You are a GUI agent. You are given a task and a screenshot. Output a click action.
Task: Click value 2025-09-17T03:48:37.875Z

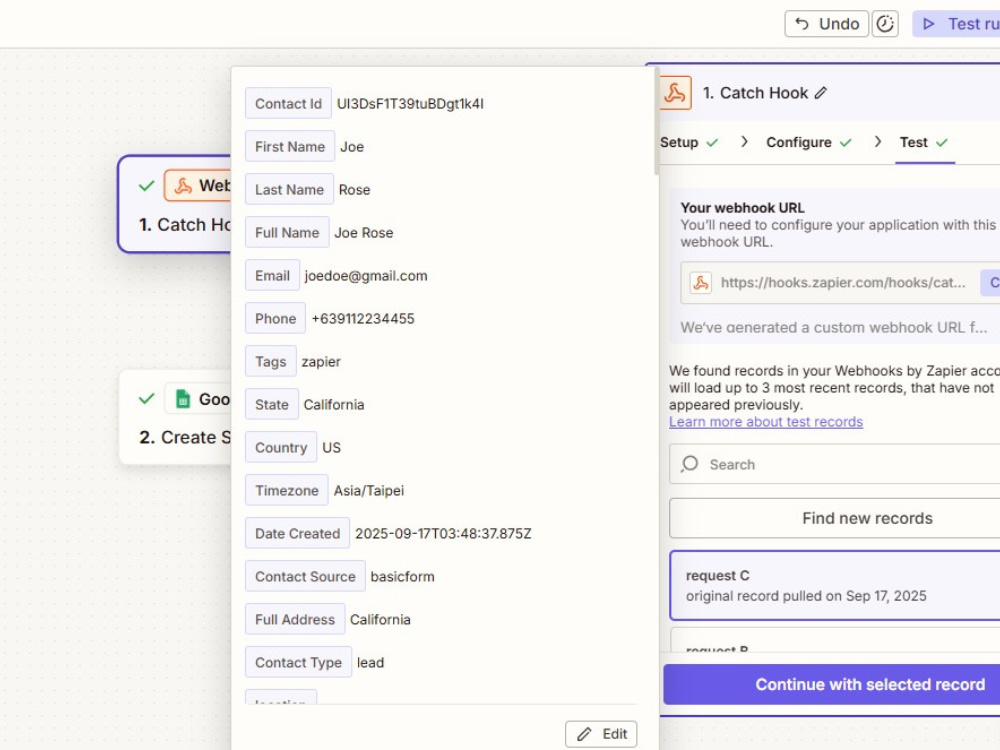[x=443, y=533]
